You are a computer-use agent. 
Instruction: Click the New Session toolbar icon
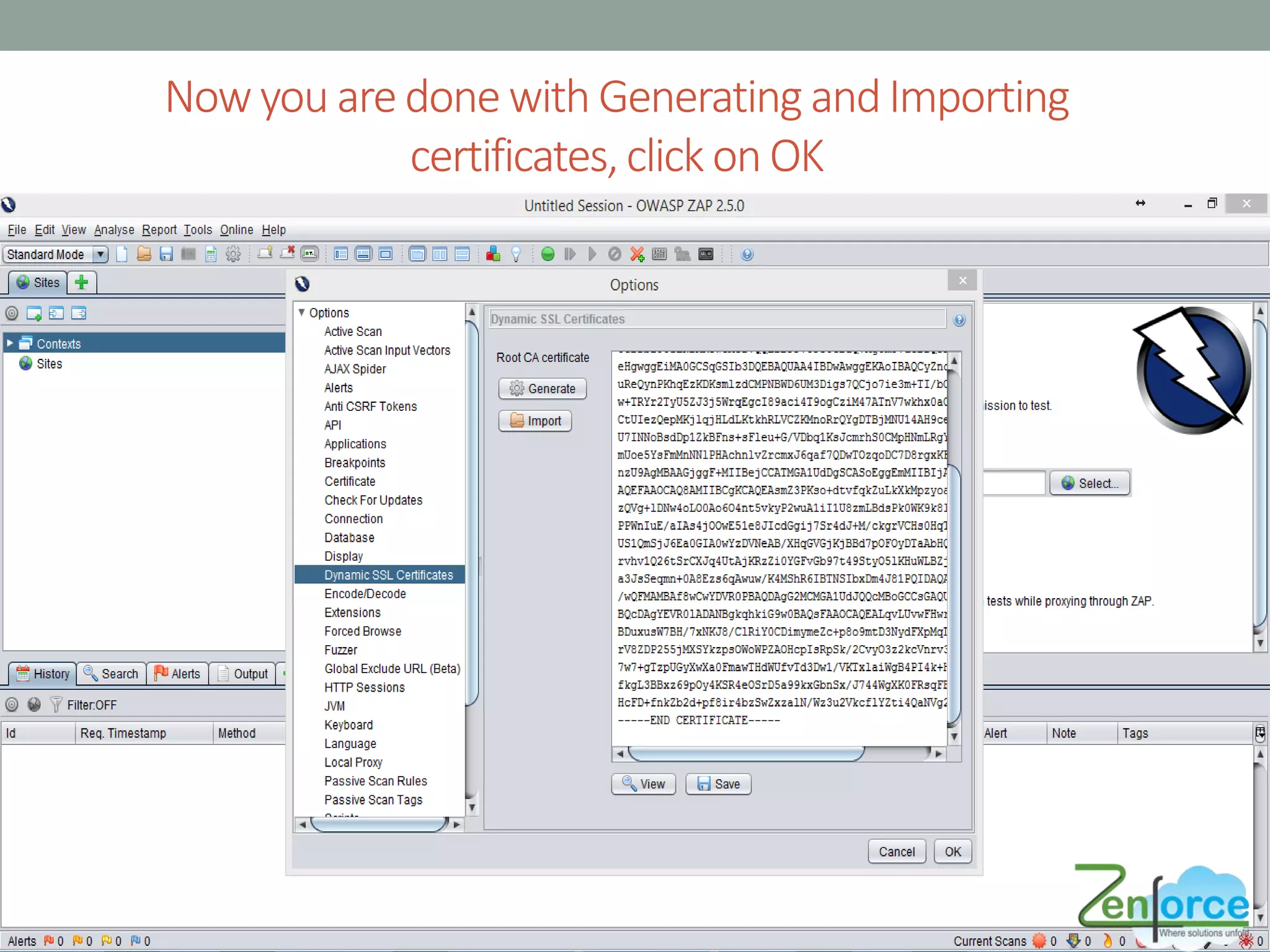point(122,254)
